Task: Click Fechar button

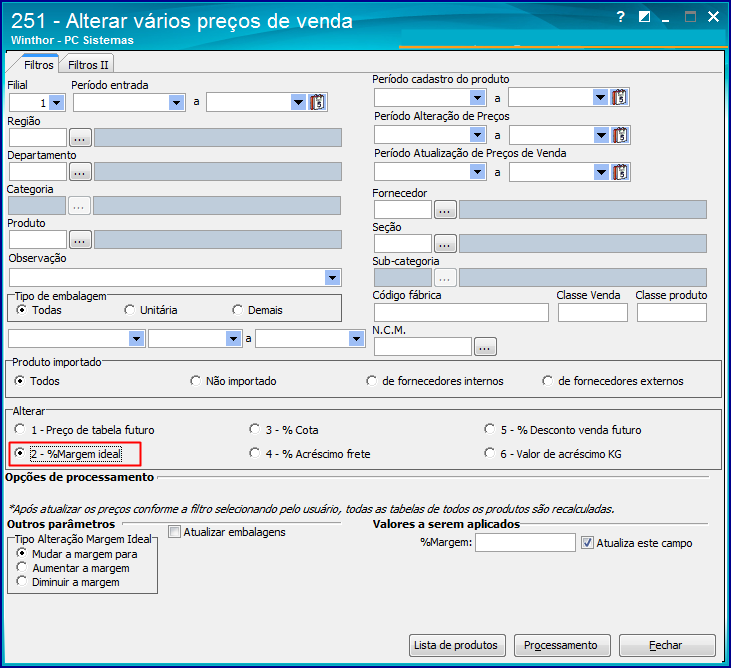Action: point(667,645)
